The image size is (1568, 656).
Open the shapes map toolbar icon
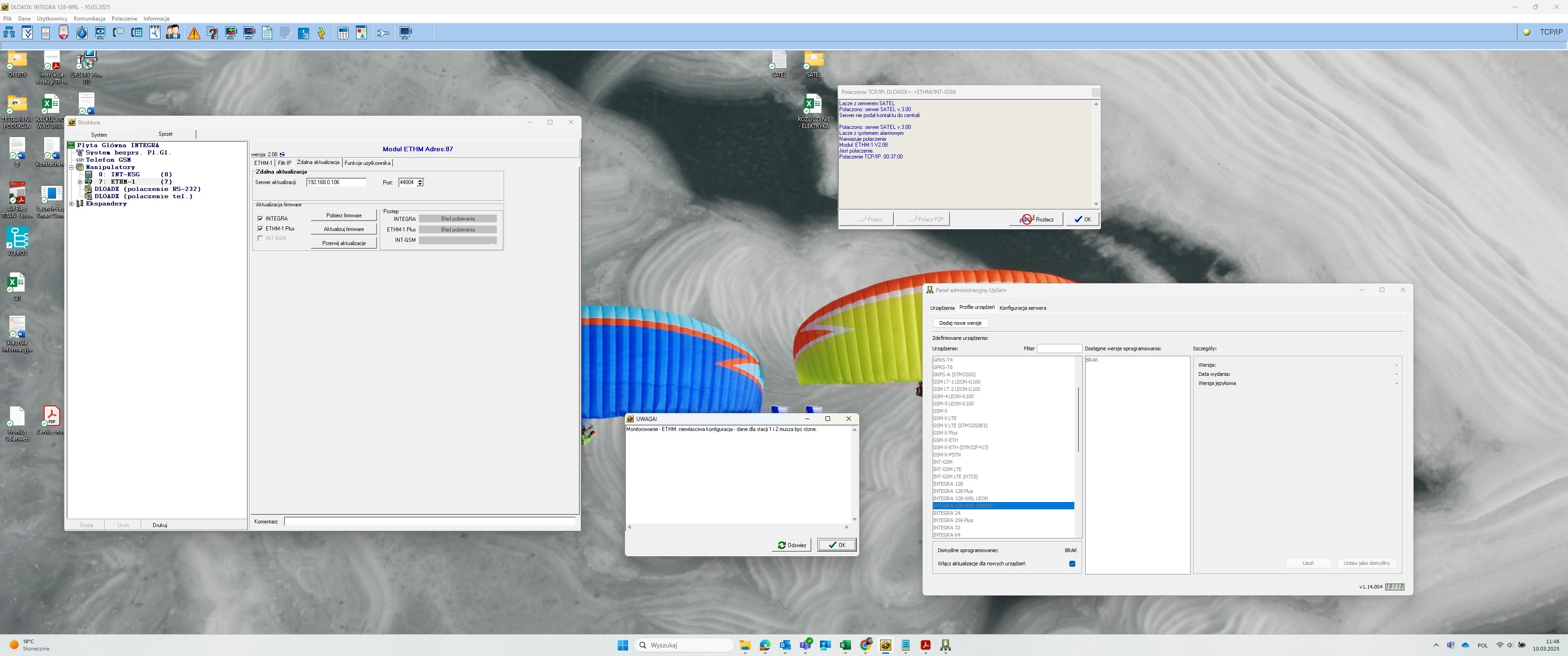361,33
